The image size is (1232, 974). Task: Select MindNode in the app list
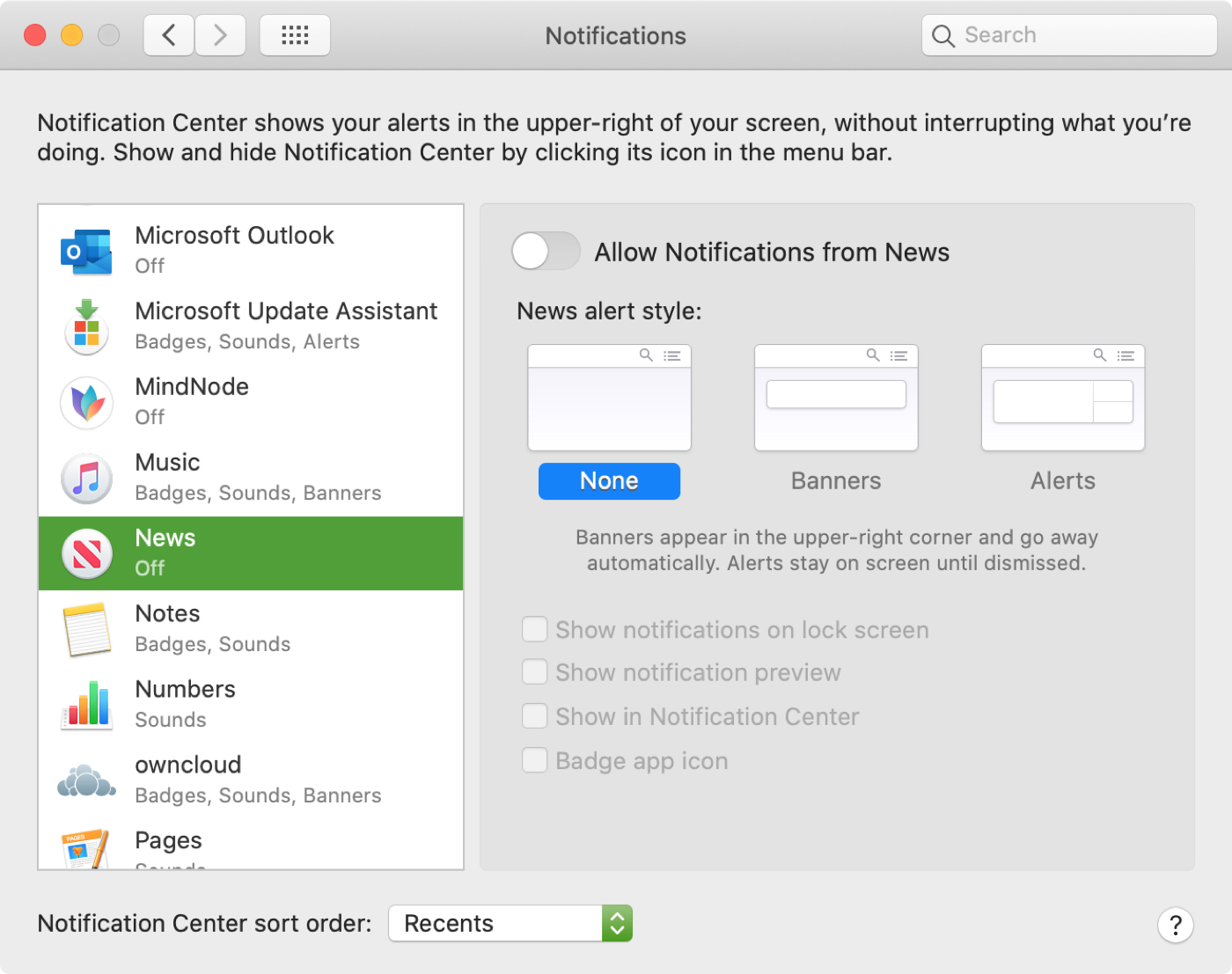(251, 402)
